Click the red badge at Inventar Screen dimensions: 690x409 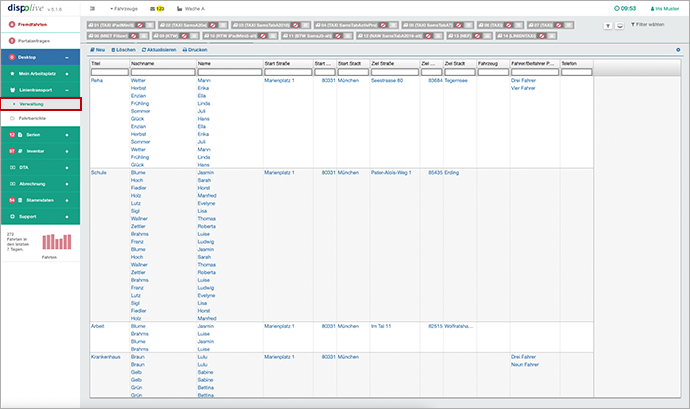point(12,151)
